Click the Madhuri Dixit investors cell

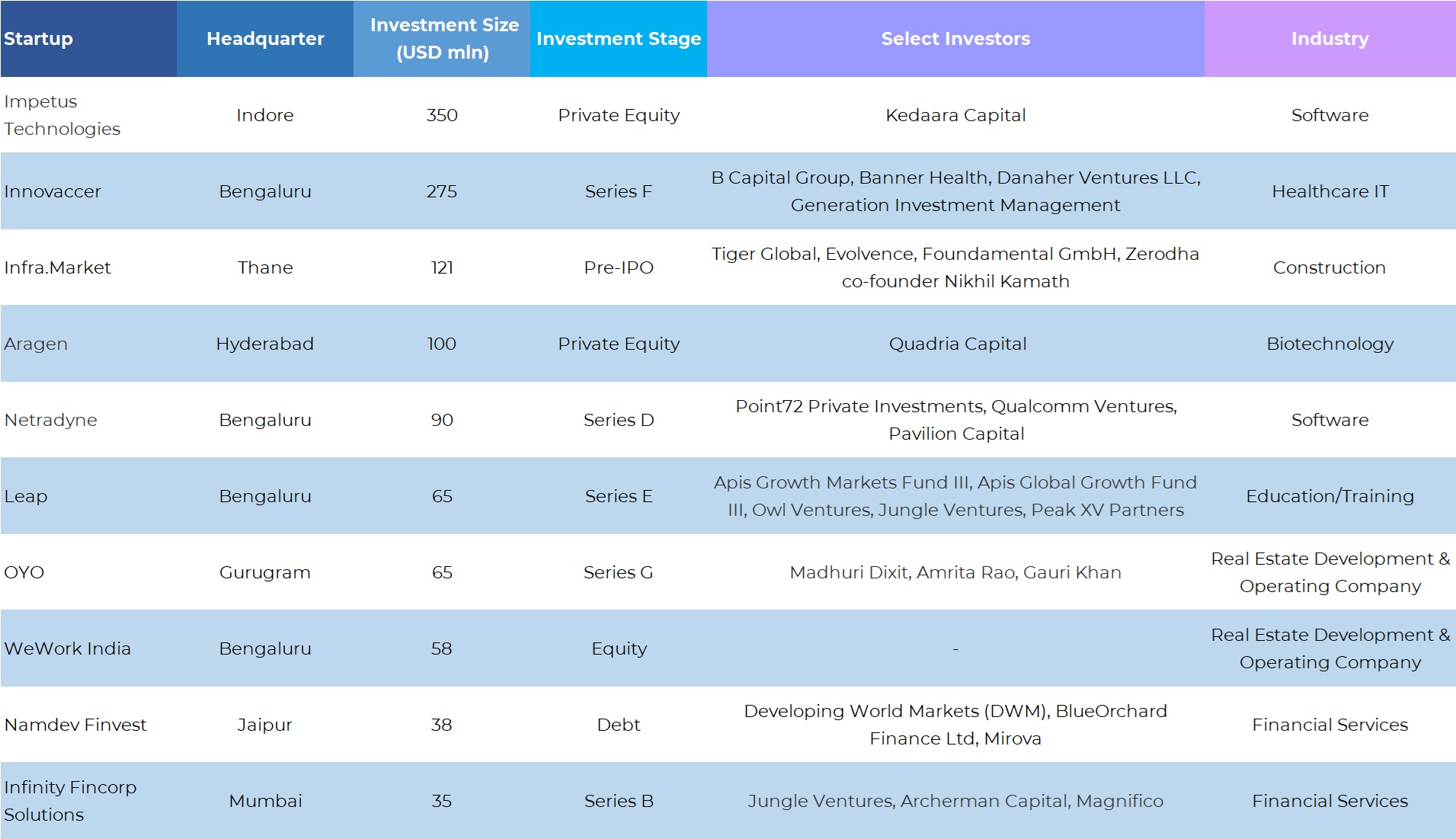click(955, 572)
